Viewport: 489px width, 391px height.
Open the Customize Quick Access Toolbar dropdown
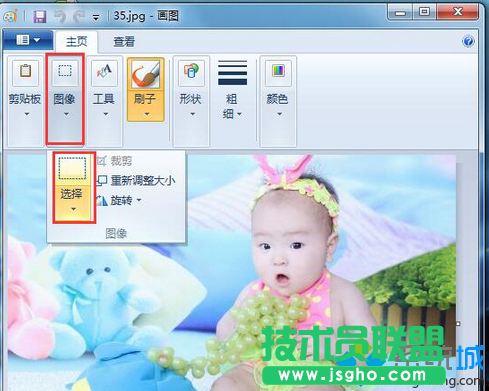coord(96,18)
